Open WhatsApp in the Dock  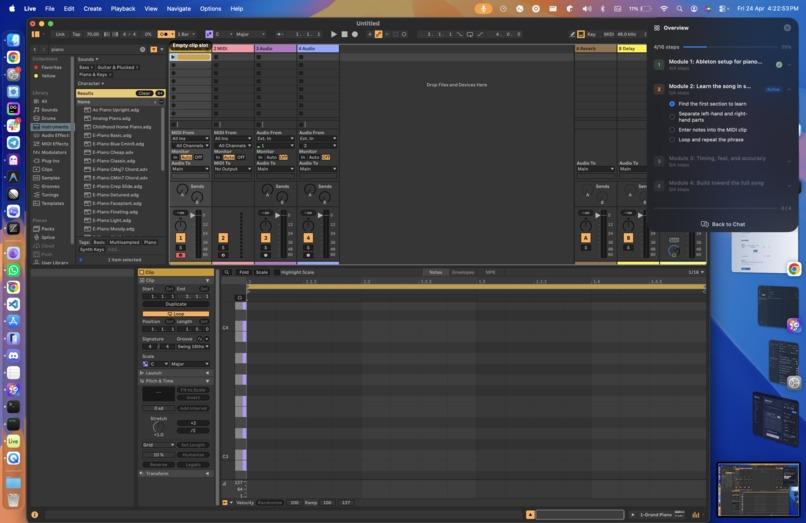(x=13, y=270)
